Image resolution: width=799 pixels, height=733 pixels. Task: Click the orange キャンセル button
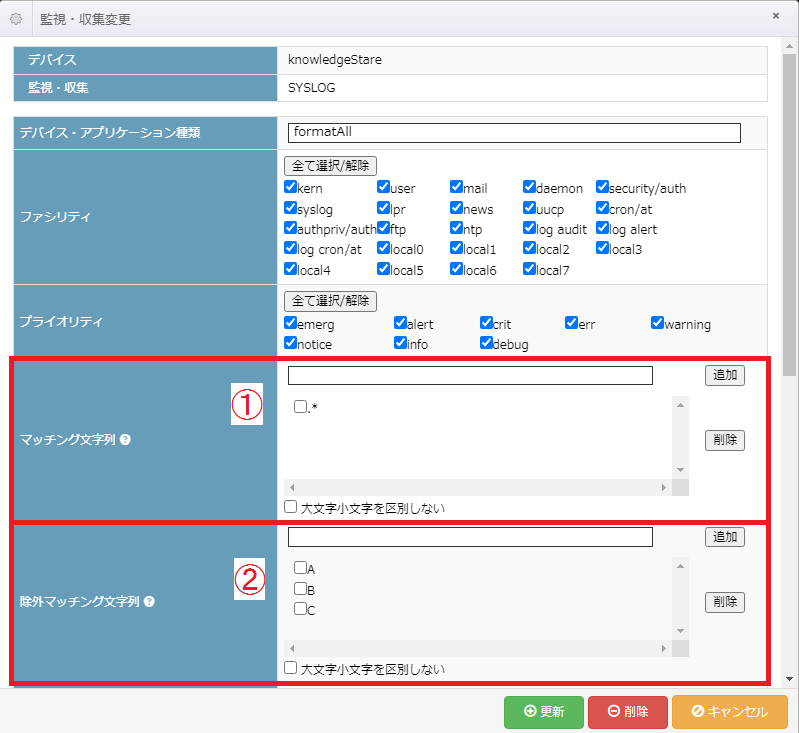(x=730, y=712)
